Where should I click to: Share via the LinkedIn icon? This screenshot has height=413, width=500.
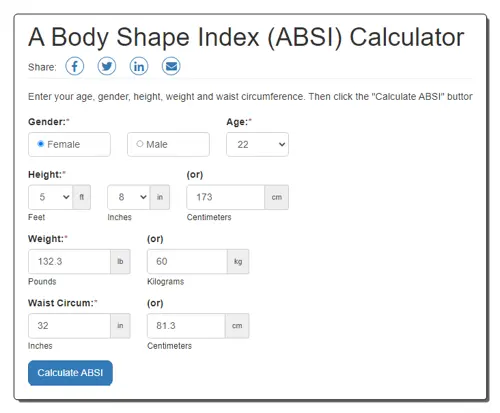click(139, 66)
